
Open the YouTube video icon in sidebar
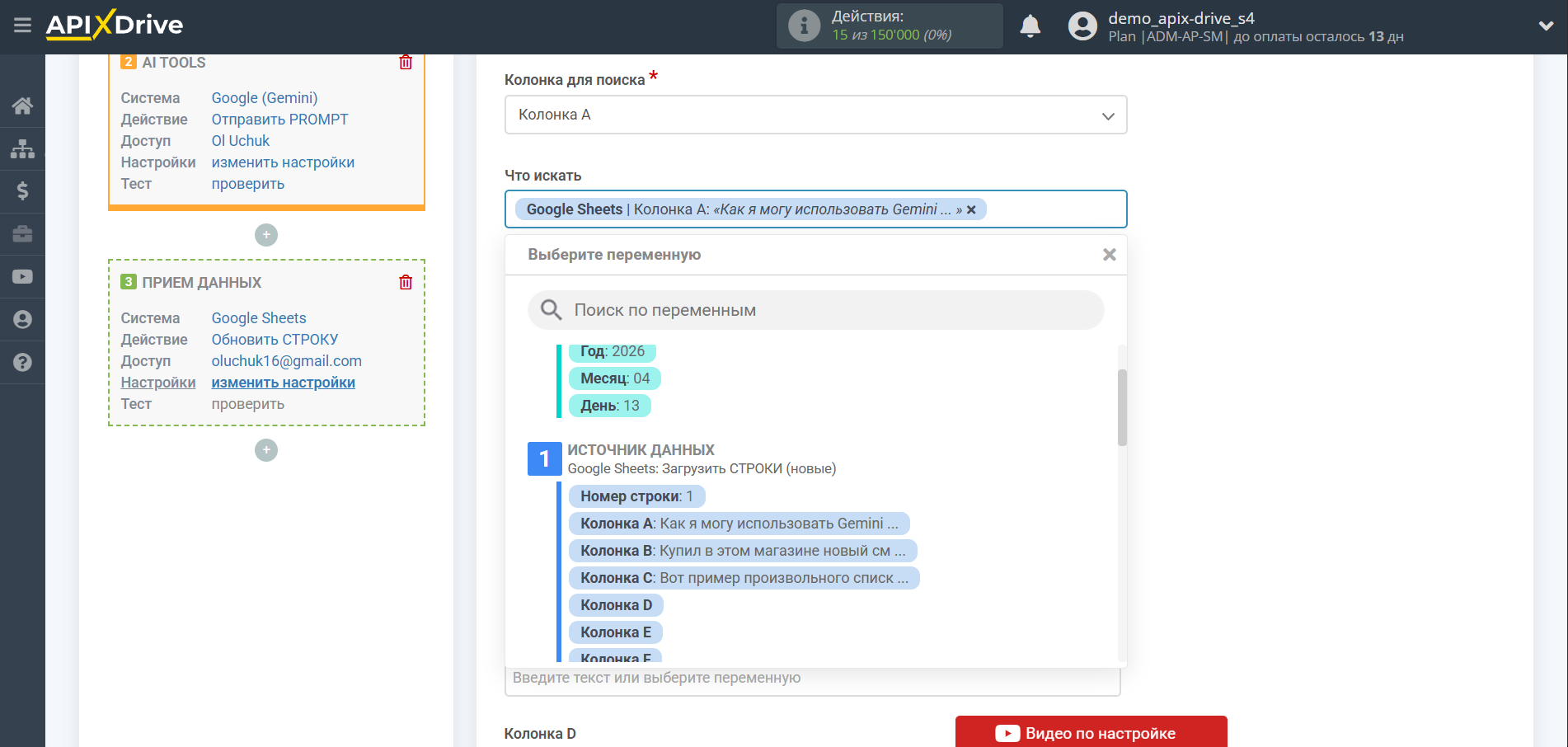point(22,277)
